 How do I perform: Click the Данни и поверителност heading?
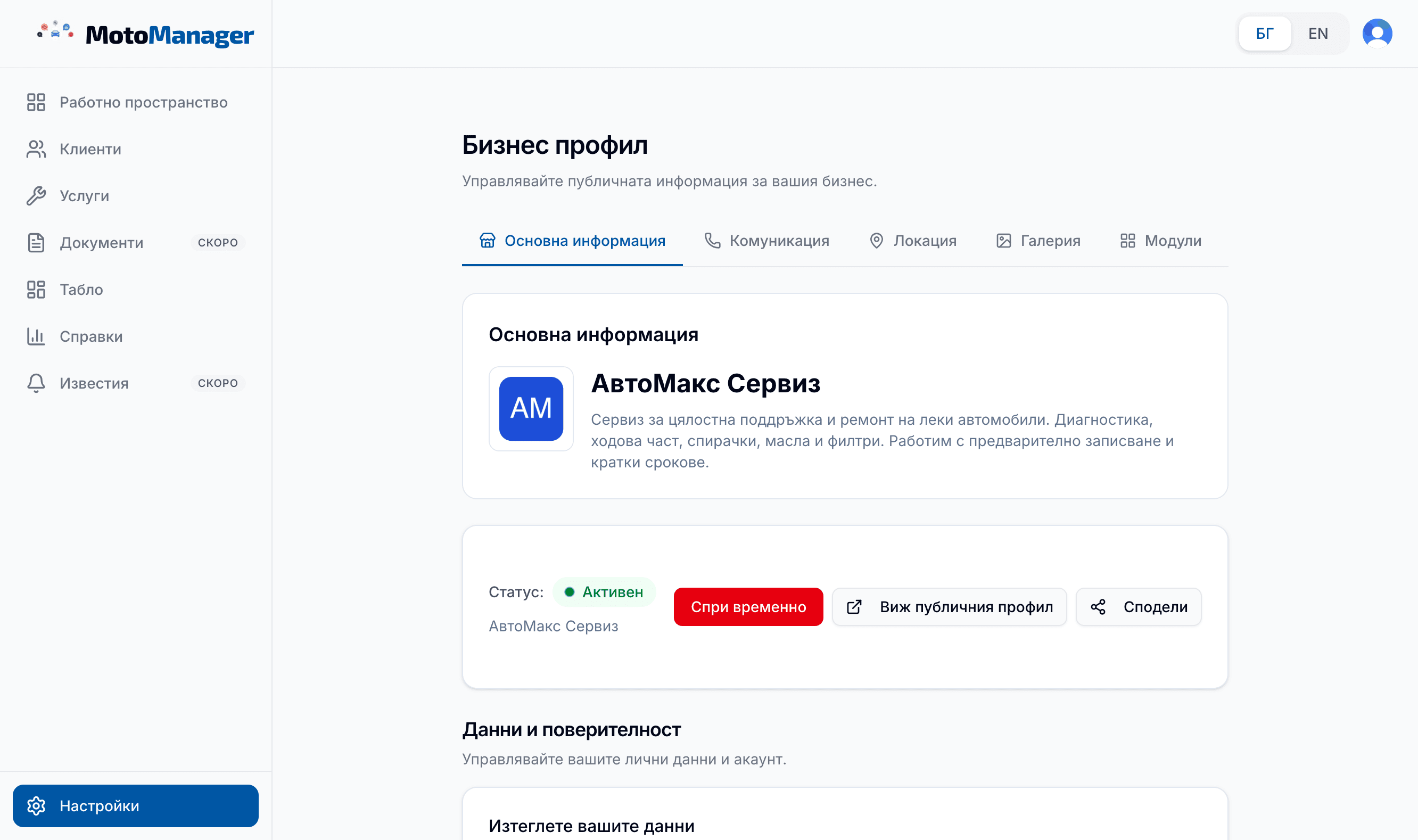tap(572, 730)
